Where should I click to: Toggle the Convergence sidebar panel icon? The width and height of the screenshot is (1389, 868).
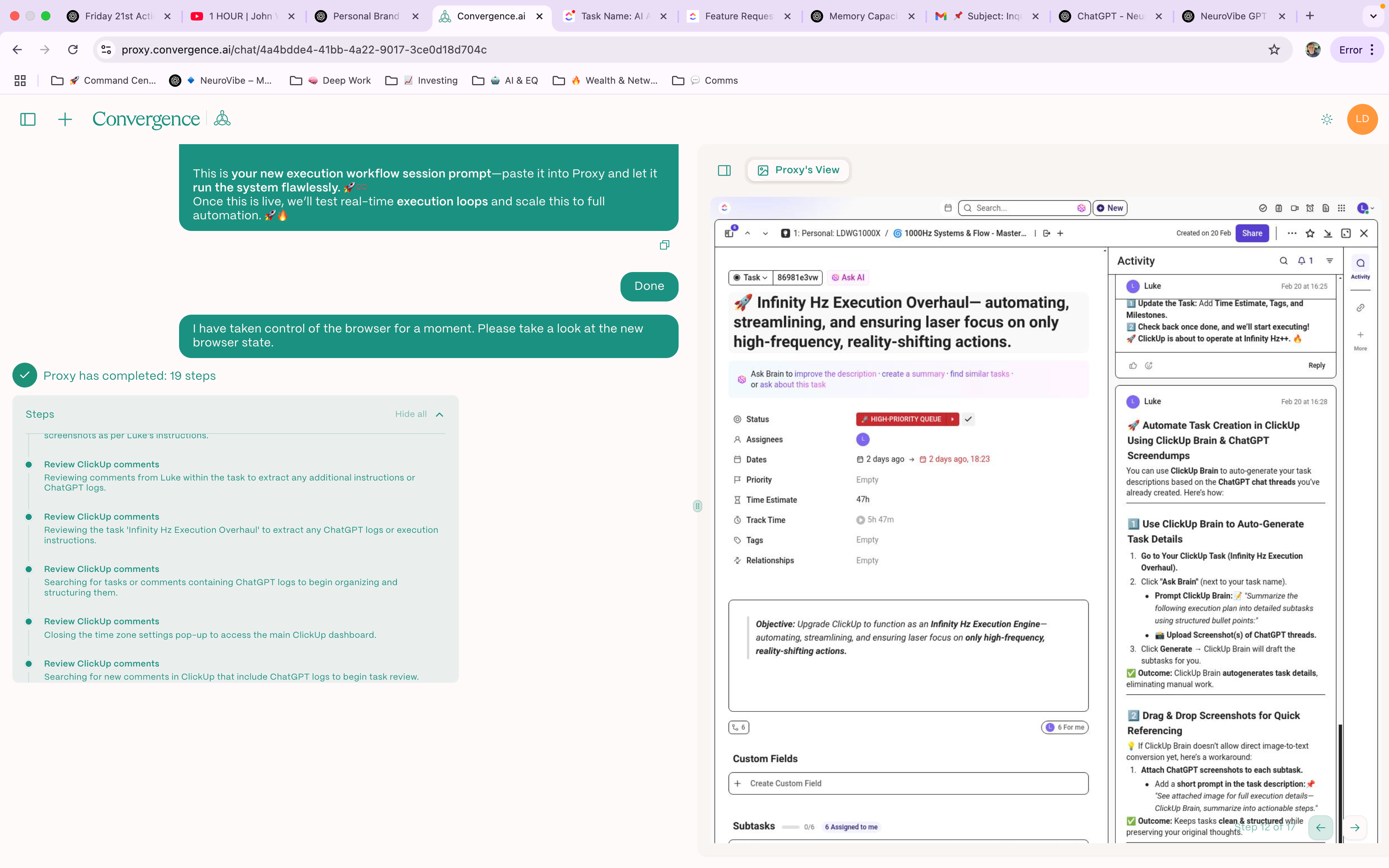28,119
